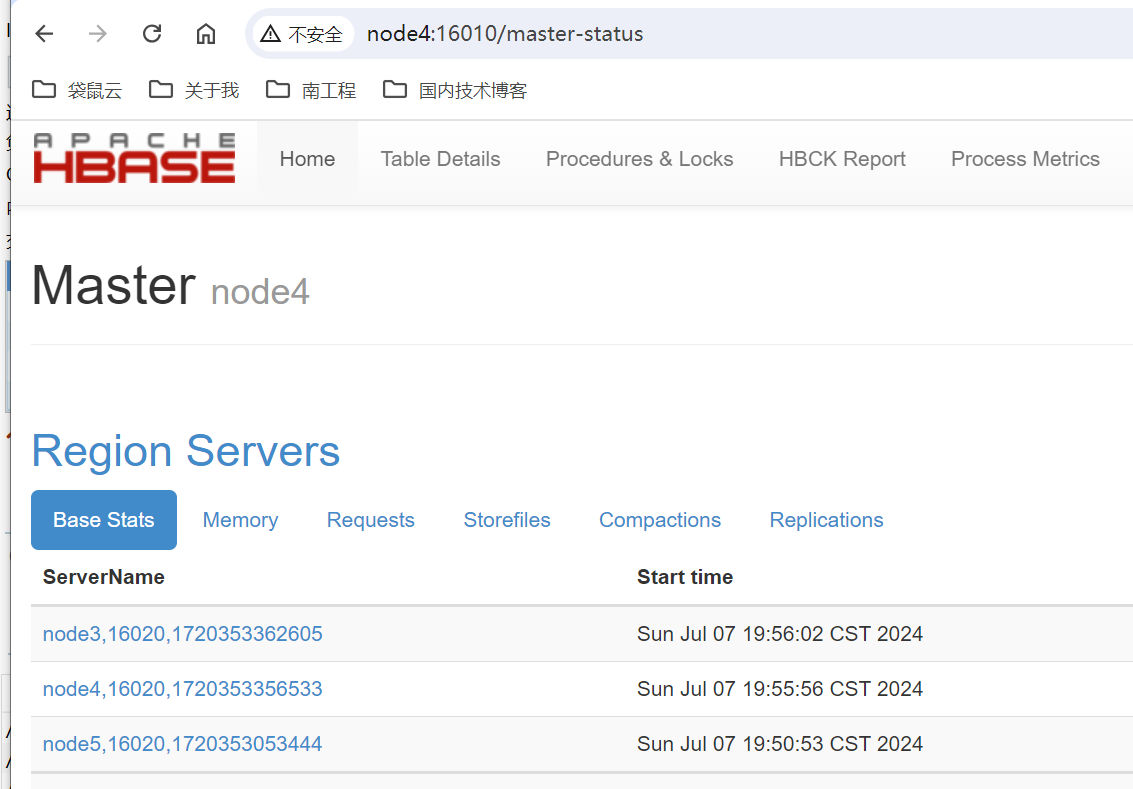
Task: Open Table Details in the navbar
Action: [441, 159]
